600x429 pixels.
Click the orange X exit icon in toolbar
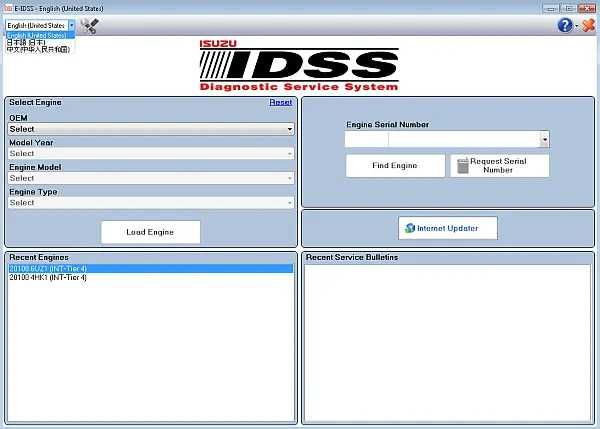click(x=589, y=26)
